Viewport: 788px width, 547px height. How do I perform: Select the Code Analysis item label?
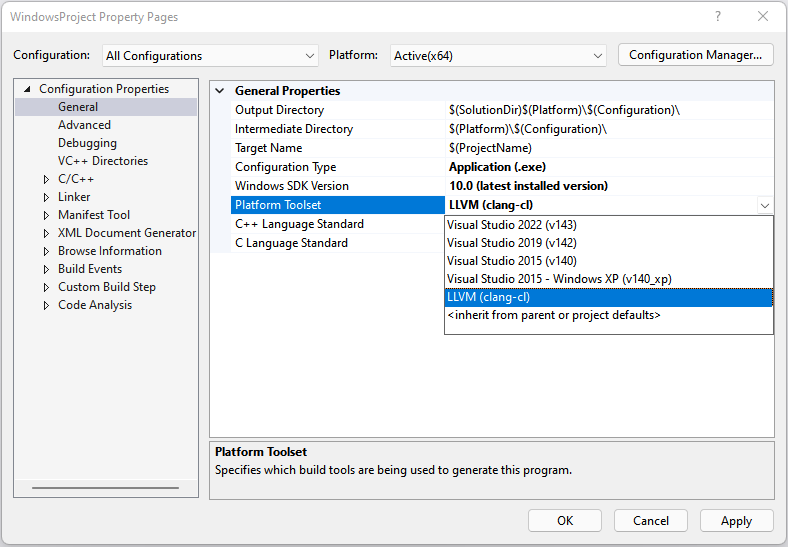(x=95, y=305)
